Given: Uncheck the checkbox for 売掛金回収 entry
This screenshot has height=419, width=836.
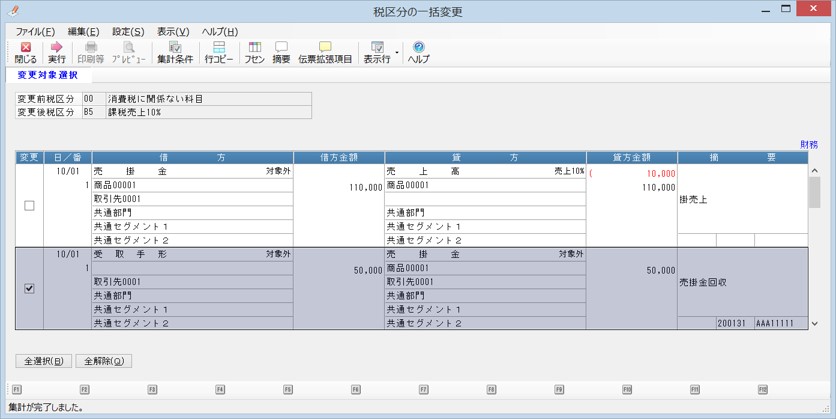Looking at the screenshot, I should tap(29, 288).
